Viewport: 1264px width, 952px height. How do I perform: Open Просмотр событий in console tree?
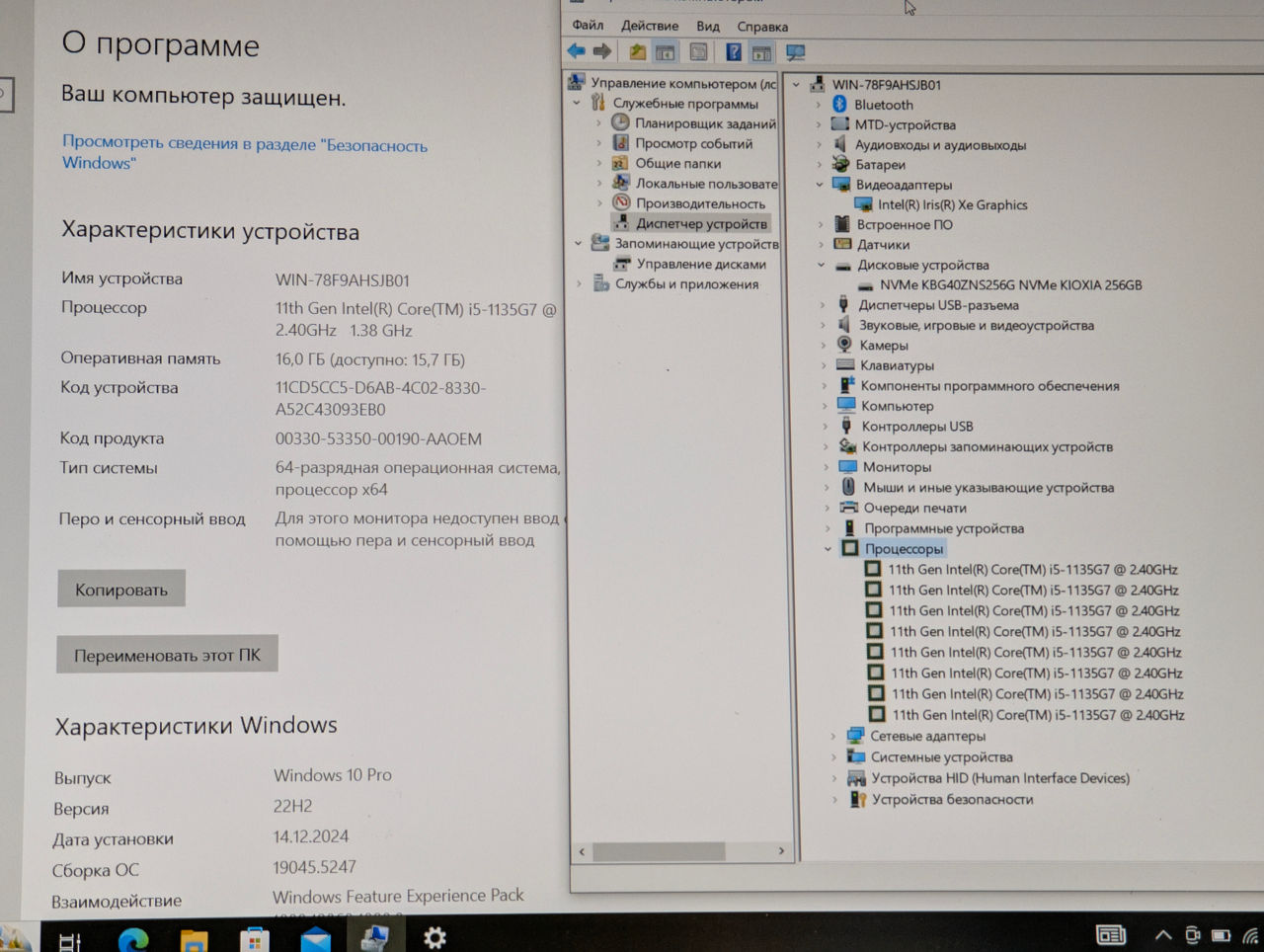[693, 143]
